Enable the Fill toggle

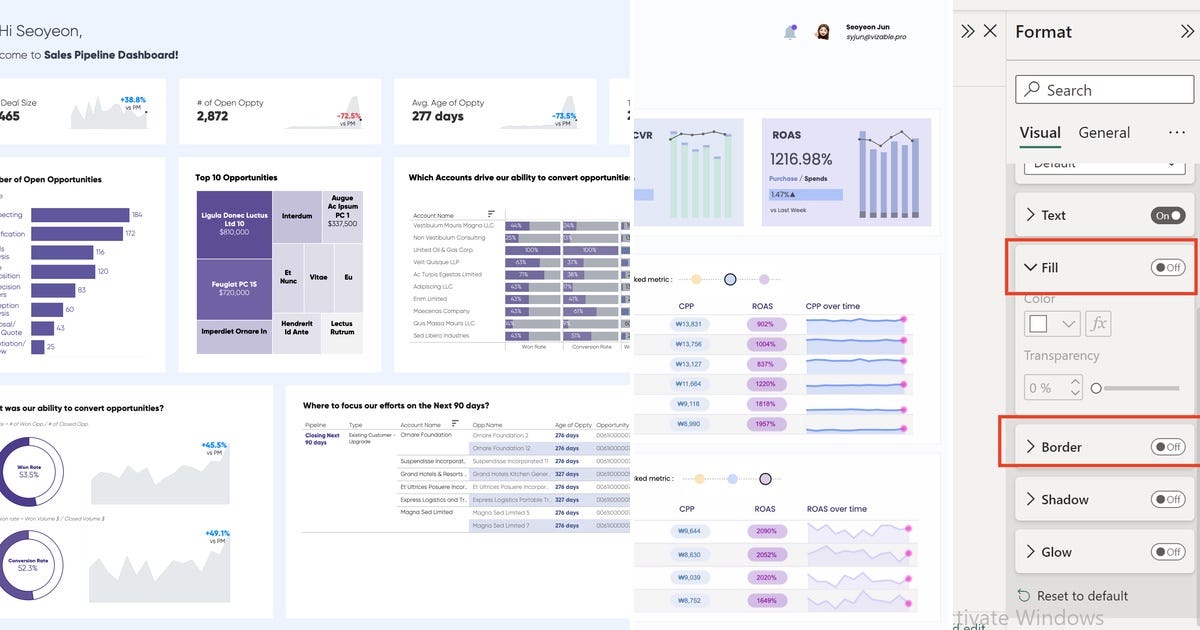coord(1168,267)
